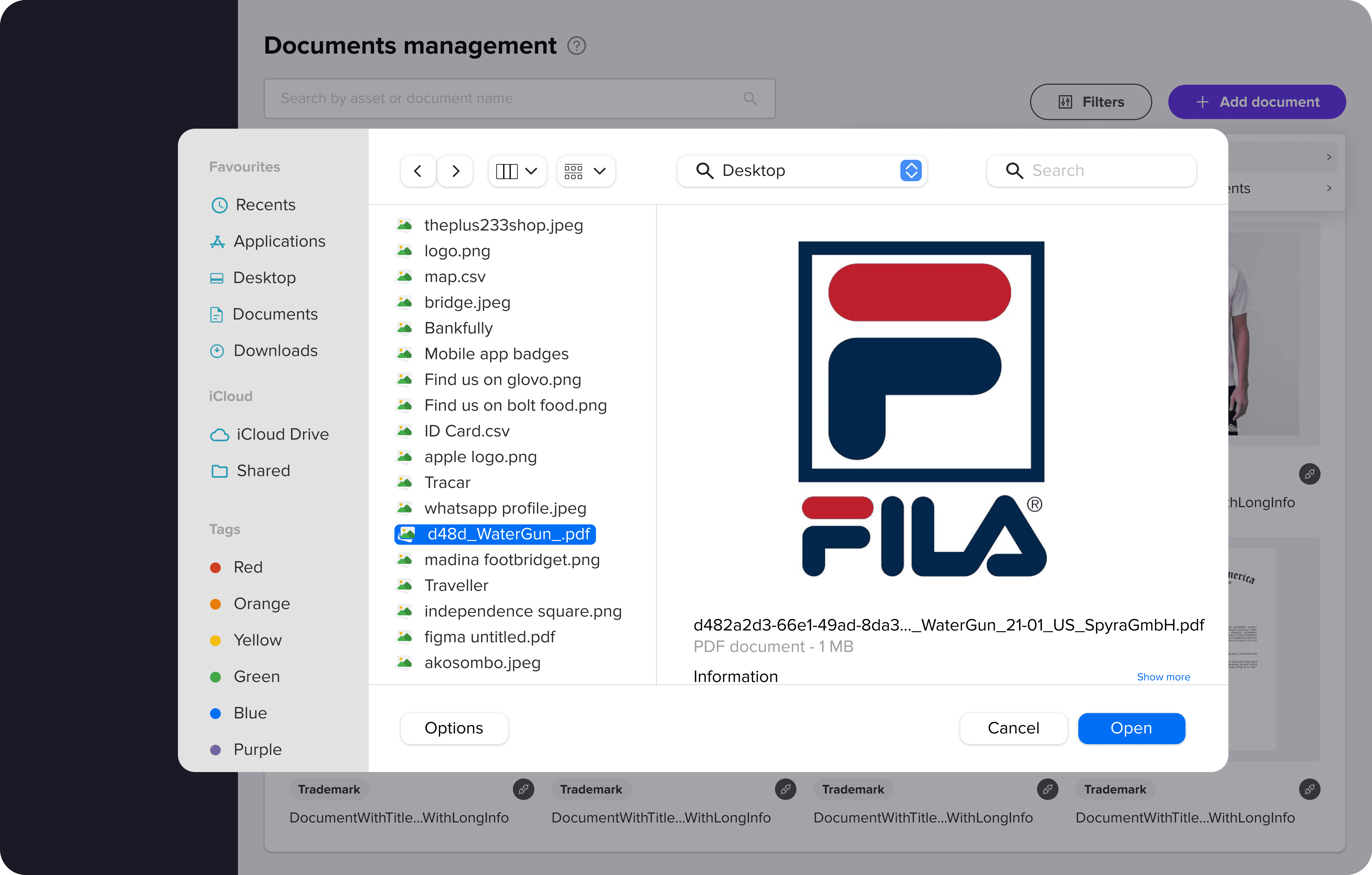
Task: Click the Show more information link
Action: [1163, 677]
